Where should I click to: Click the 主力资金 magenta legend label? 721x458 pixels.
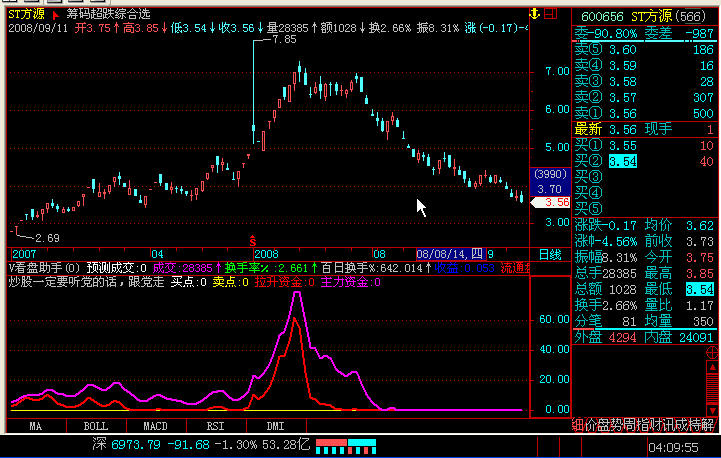point(350,282)
